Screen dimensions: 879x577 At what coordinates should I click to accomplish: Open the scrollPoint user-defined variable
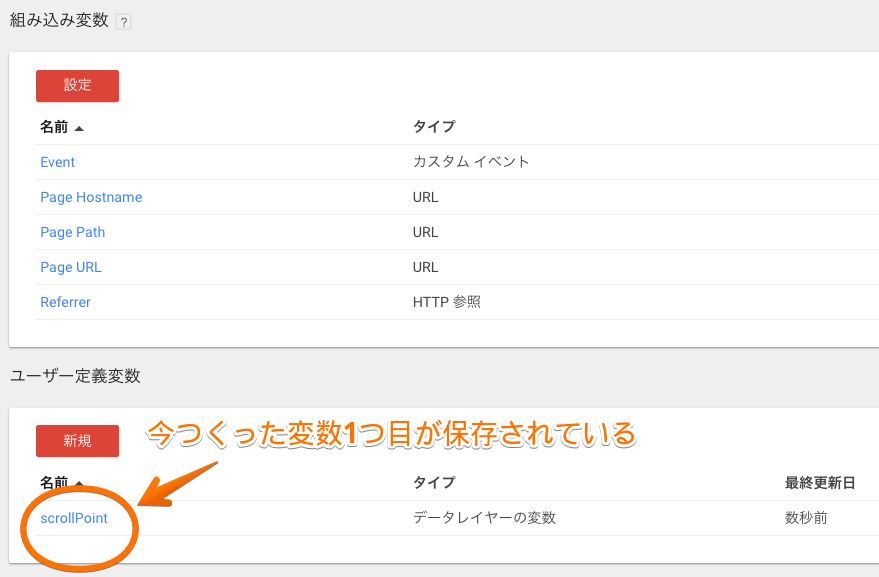pos(74,518)
